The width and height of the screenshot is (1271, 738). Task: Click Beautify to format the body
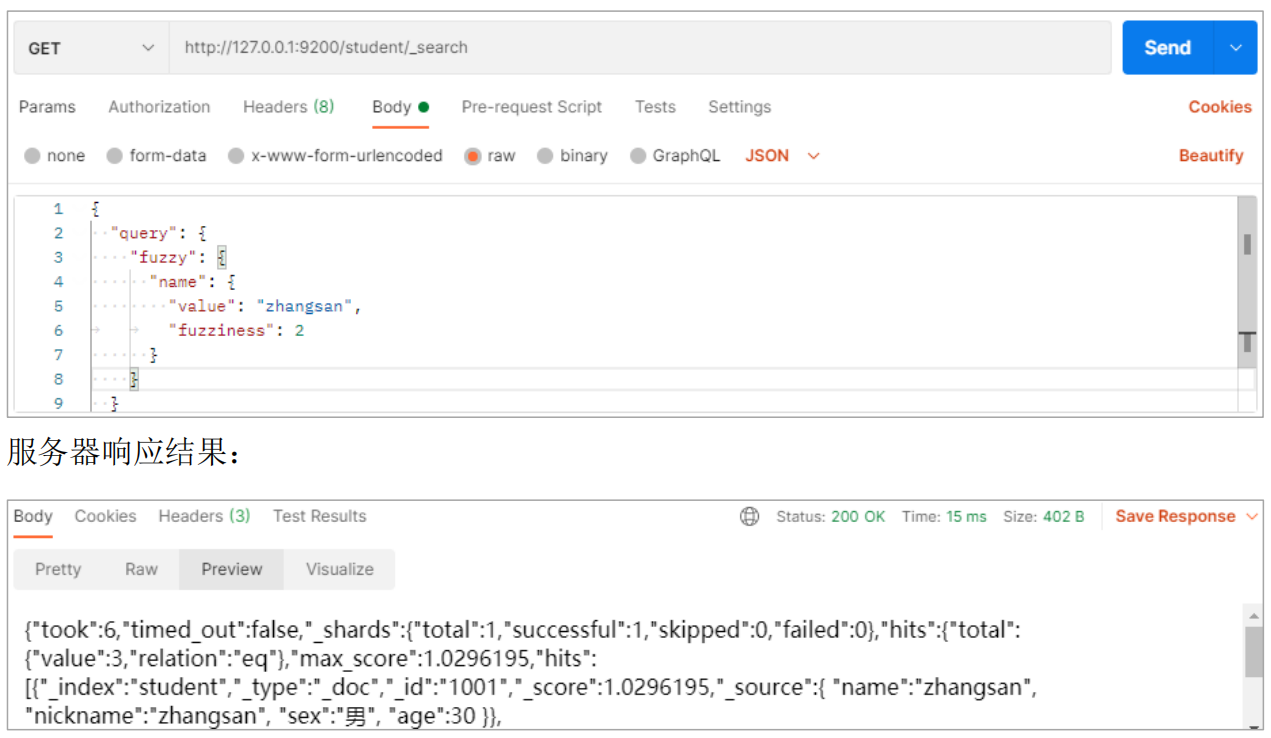[x=1211, y=156]
